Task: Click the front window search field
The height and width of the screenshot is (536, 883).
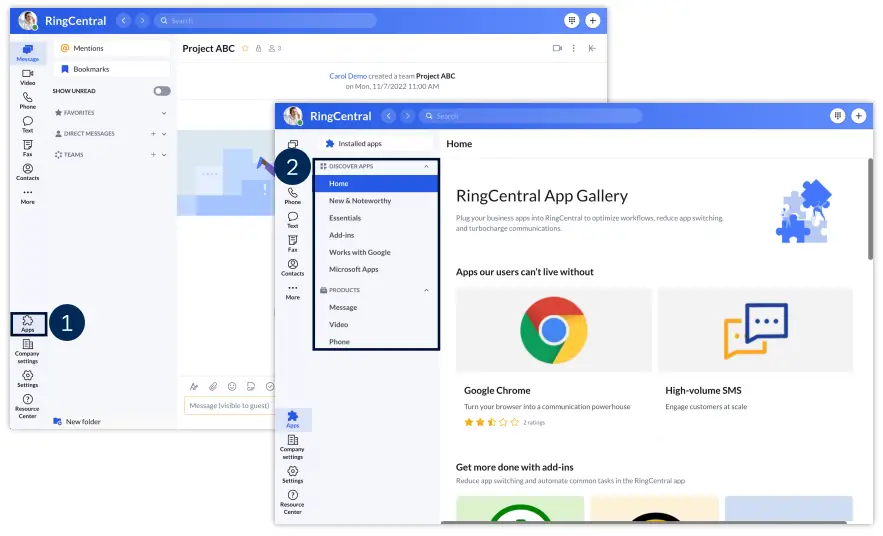Action: [x=530, y=116]
